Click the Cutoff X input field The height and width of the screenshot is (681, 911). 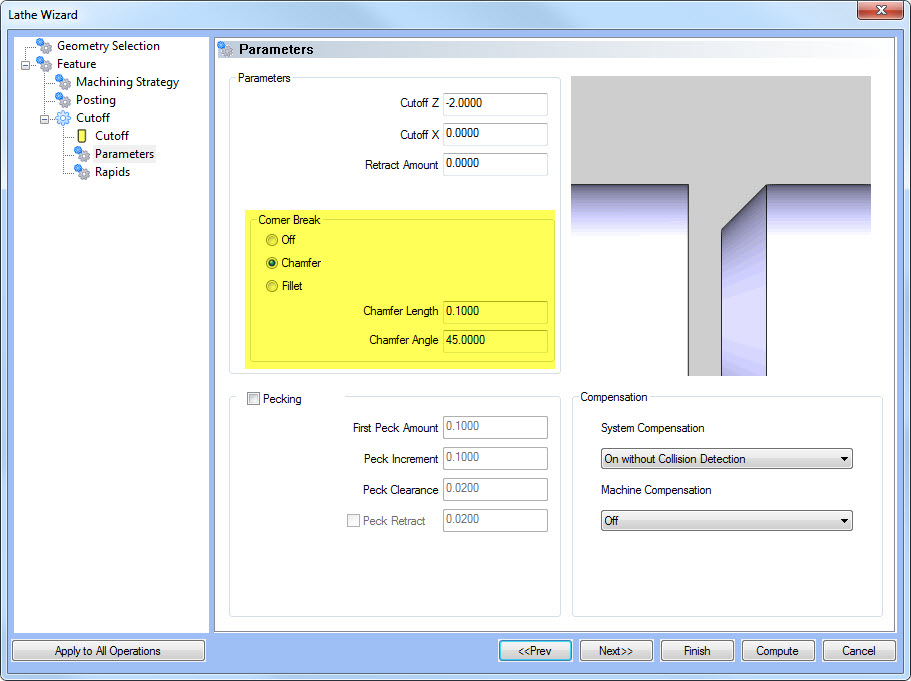click(x=495, y=134)
